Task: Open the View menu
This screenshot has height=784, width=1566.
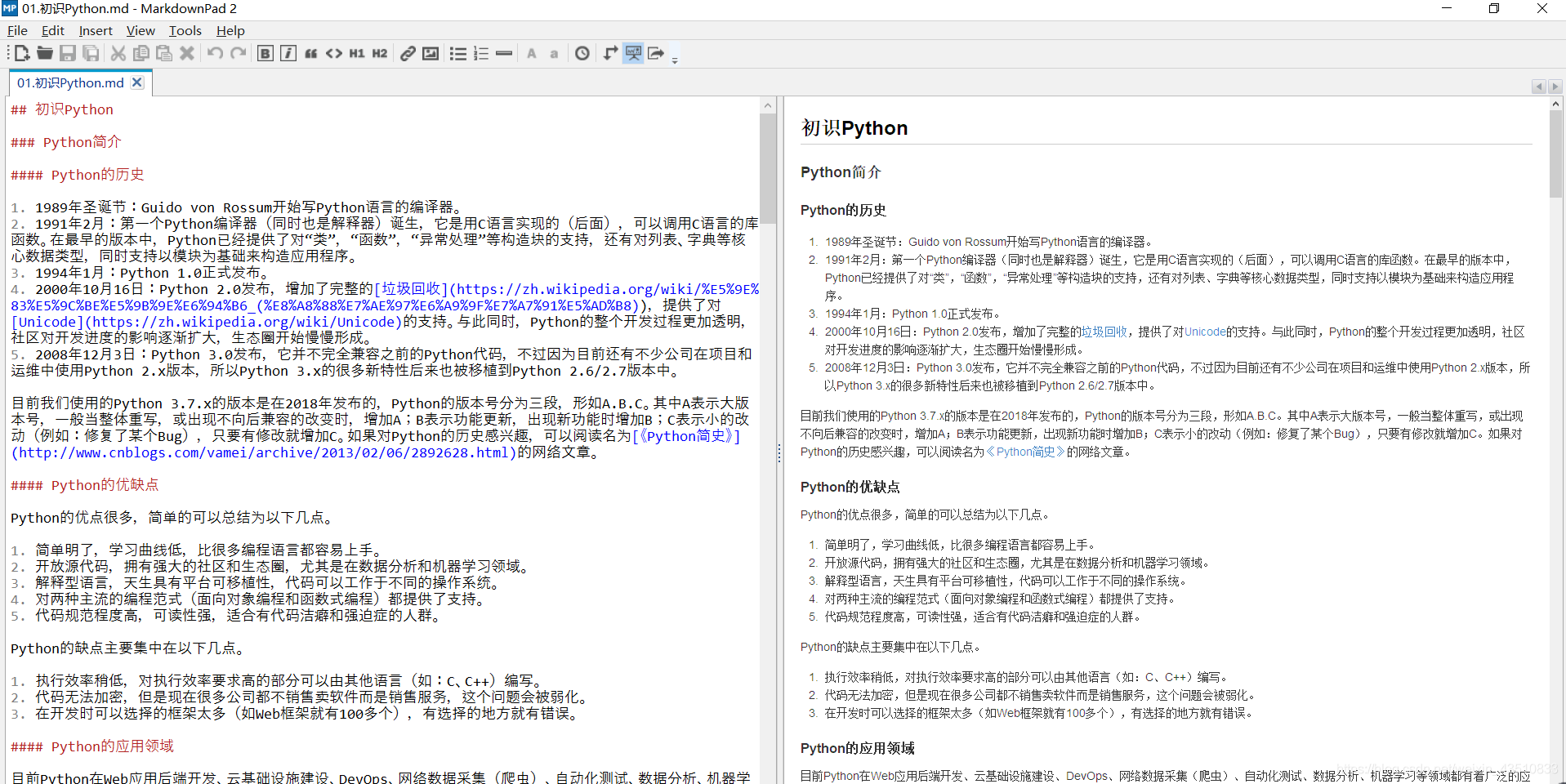Action: 141,30
